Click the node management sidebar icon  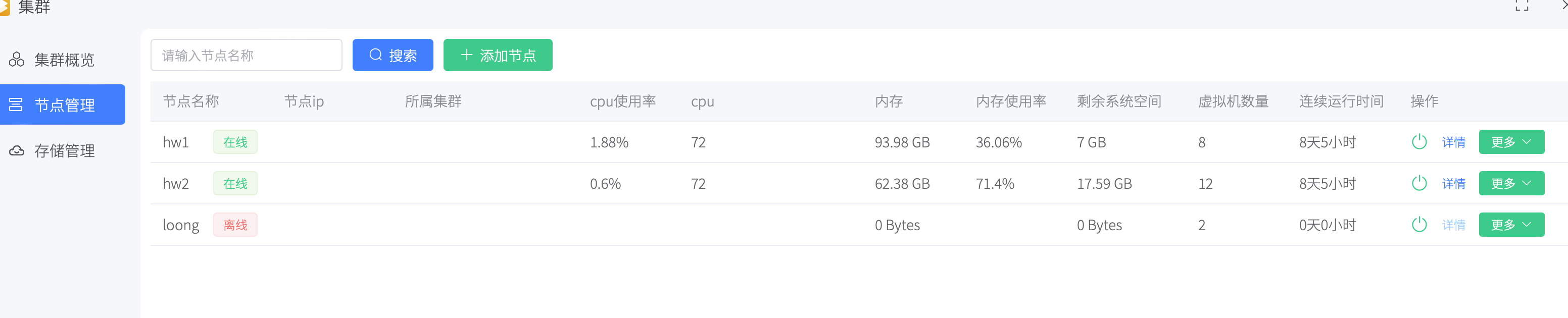pos(17,104)
